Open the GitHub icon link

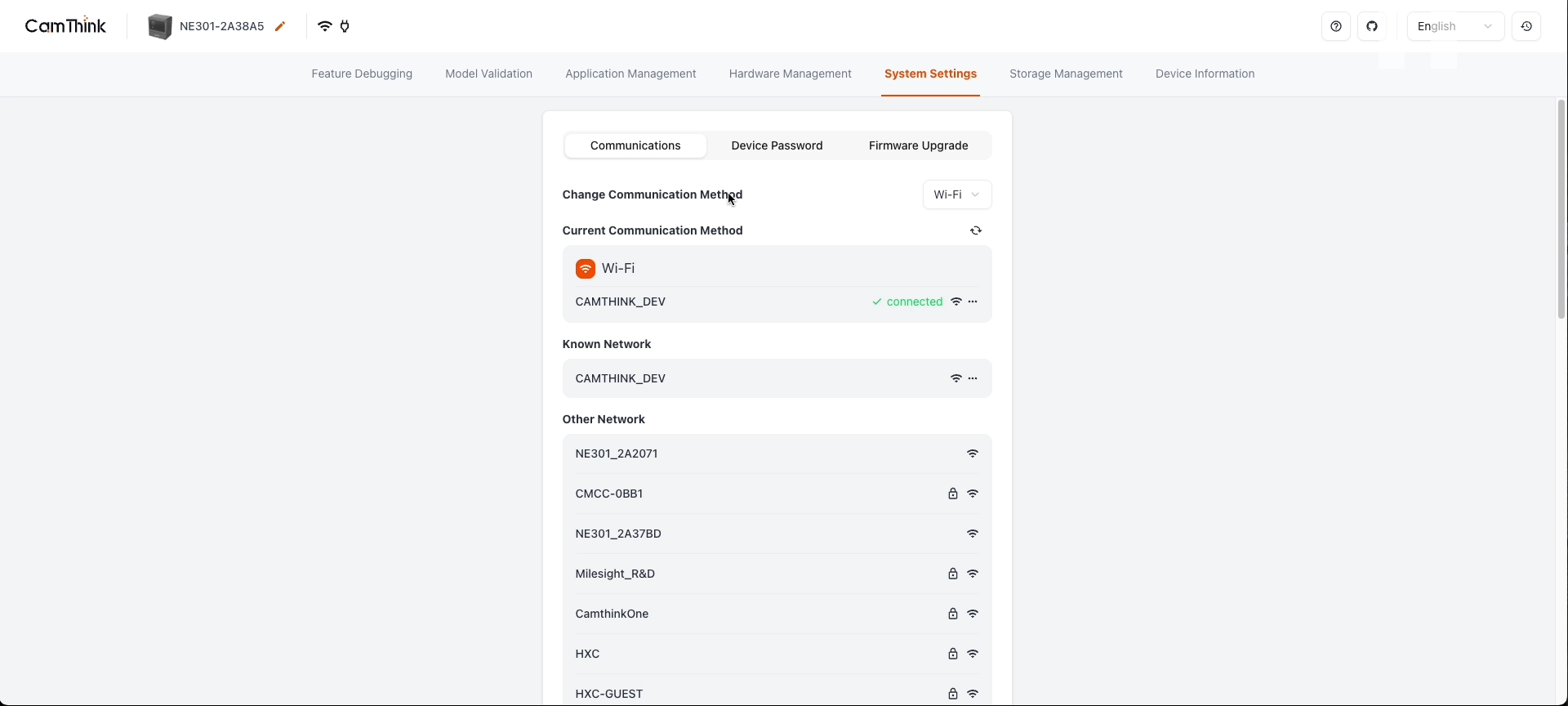point(1372,26)
